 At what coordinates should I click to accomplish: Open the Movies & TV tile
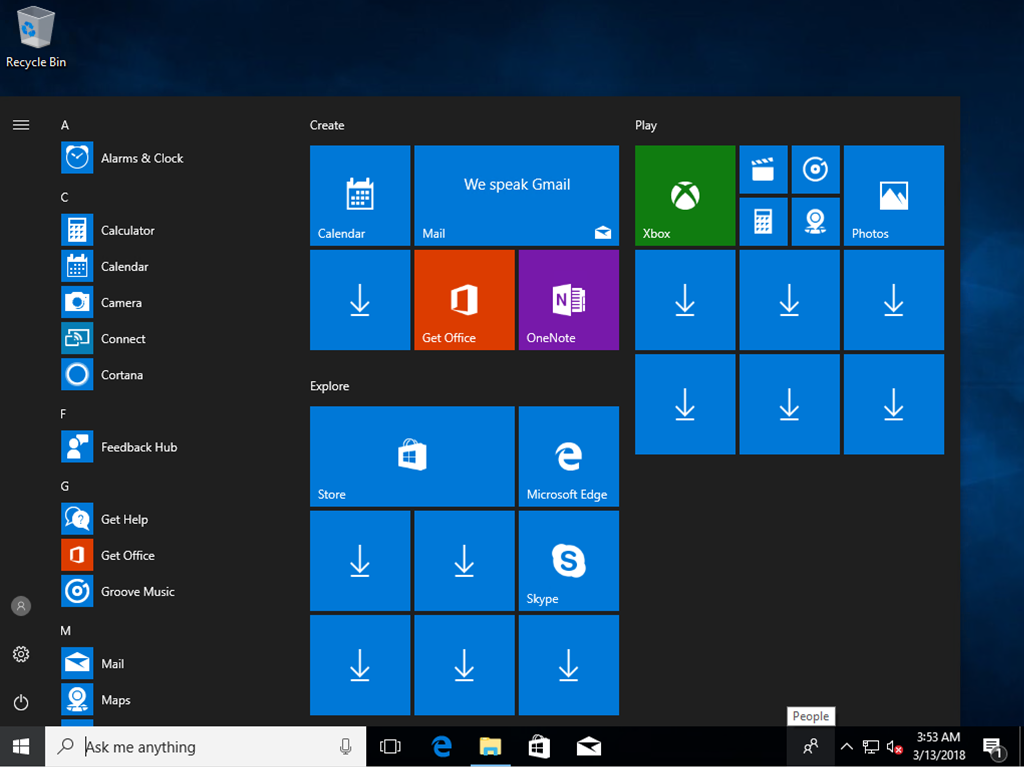tap(764, 169)
